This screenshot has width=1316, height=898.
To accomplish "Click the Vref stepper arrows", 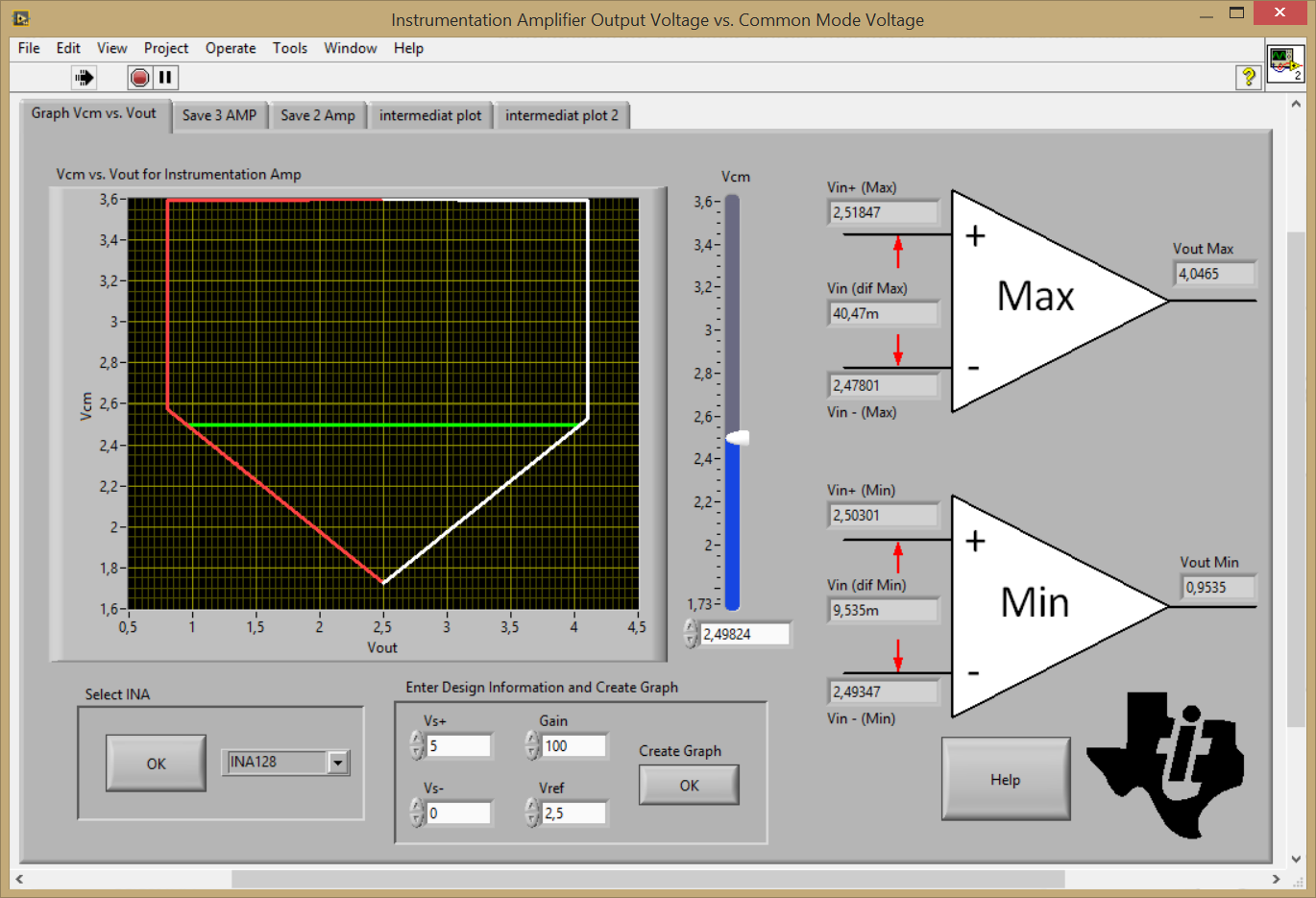I will (x=532, y=813).
